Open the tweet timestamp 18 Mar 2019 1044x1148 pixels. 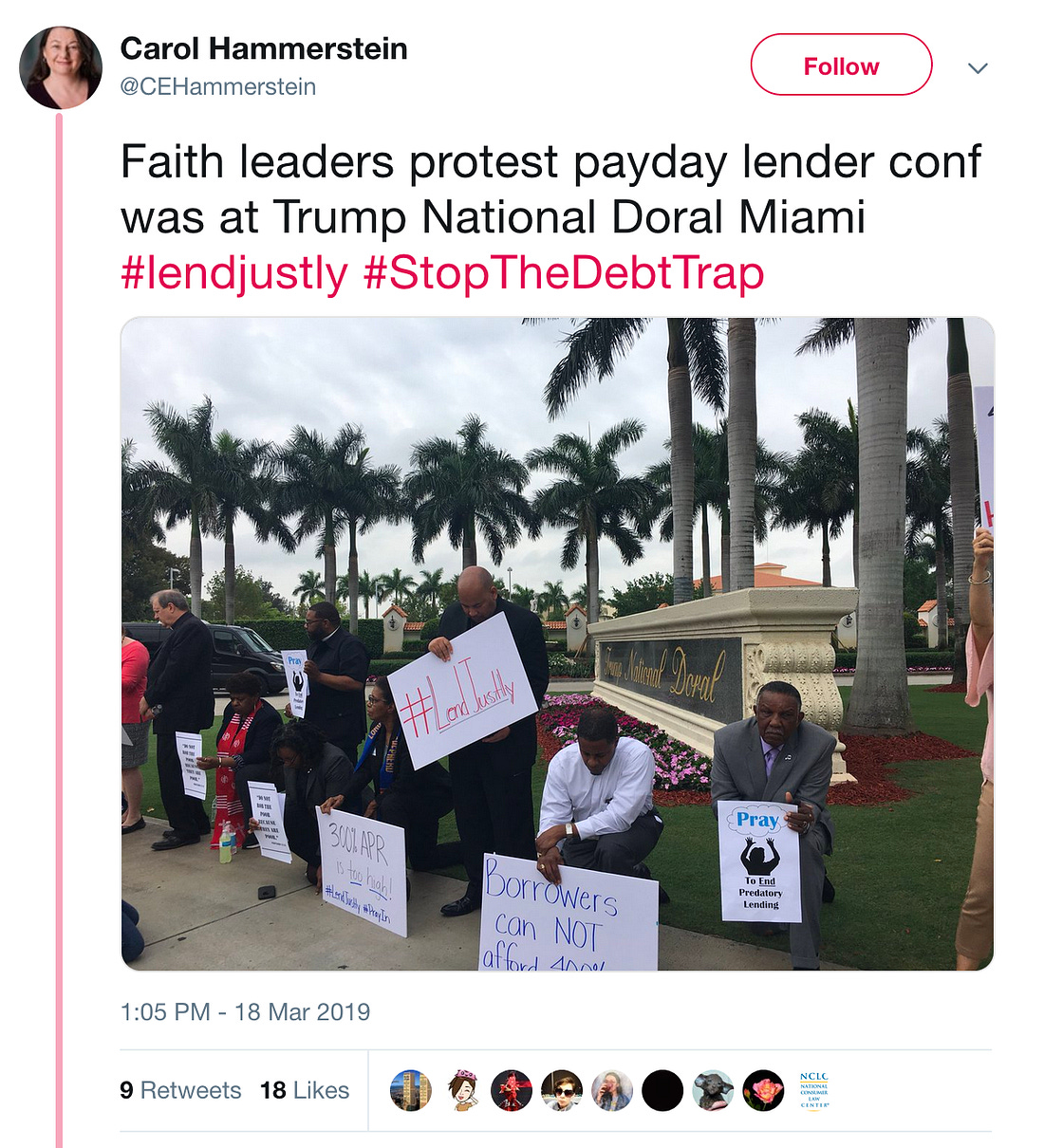pos(245,1012)
